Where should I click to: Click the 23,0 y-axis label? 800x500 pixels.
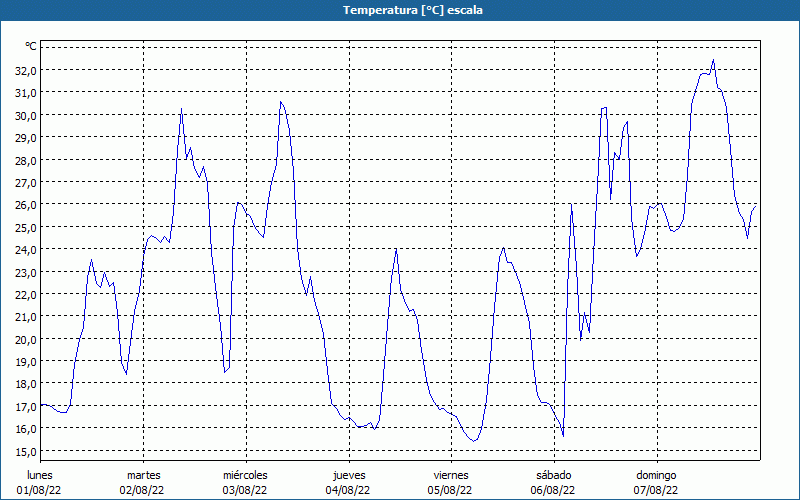coord(26,272)
